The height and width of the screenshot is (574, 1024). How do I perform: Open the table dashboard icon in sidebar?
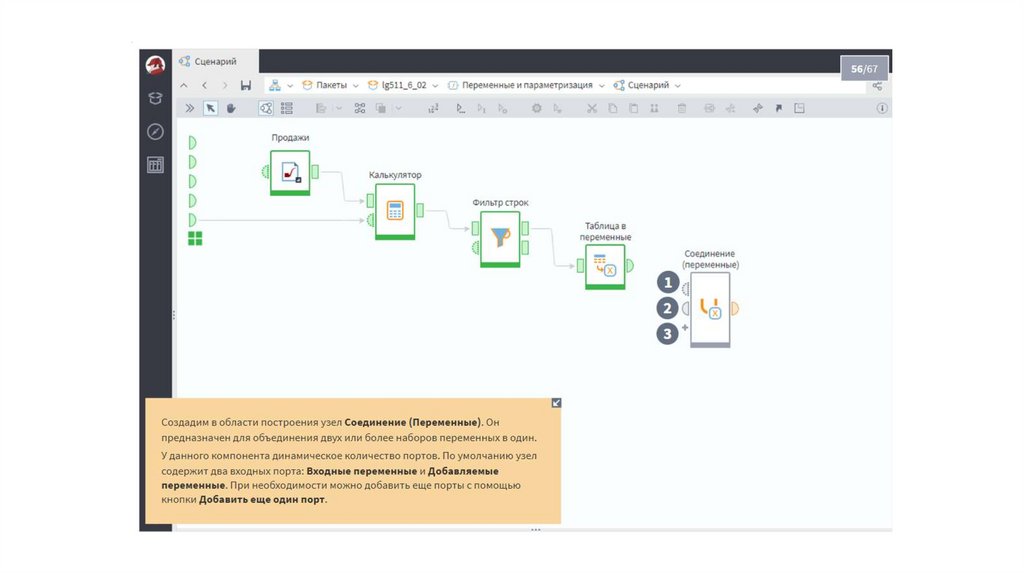click(x=155, y=165)
